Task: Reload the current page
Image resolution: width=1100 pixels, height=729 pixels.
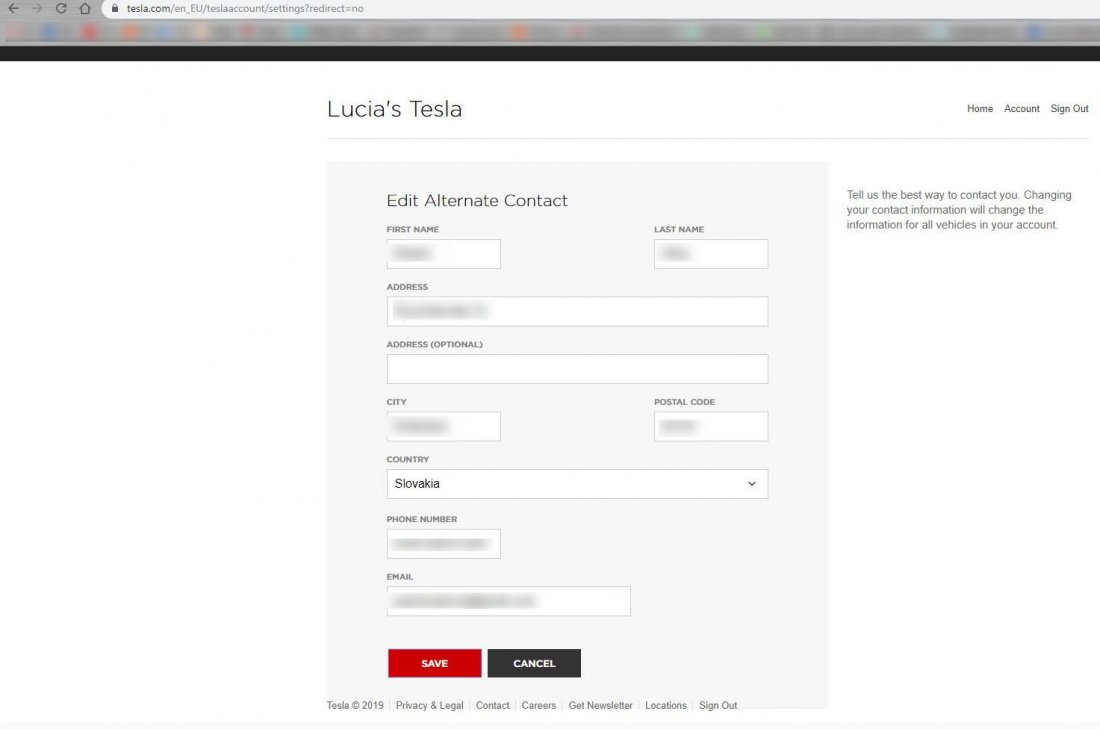Action: [61, 8]
